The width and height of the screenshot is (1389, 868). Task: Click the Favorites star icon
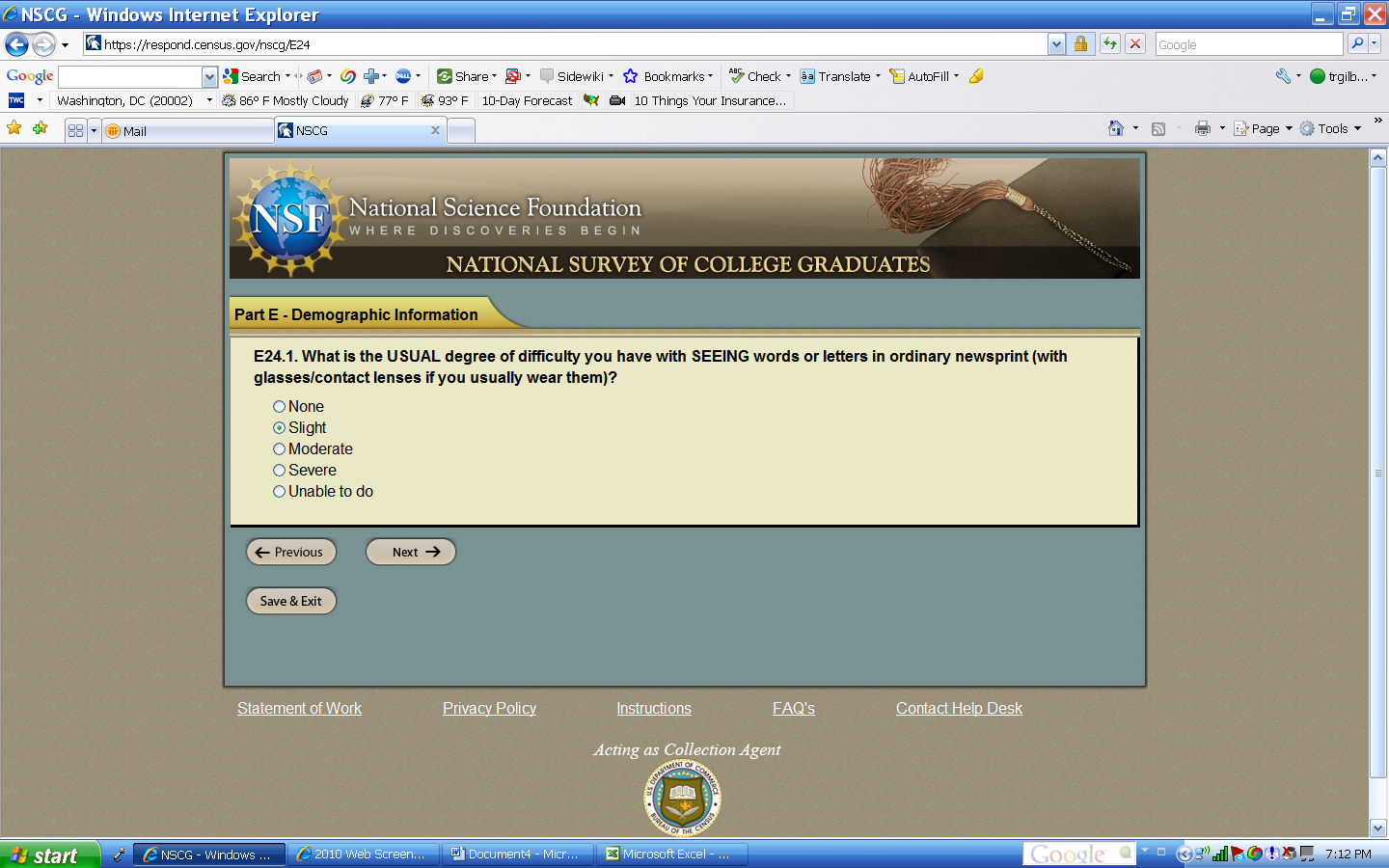tap(14, 128)
